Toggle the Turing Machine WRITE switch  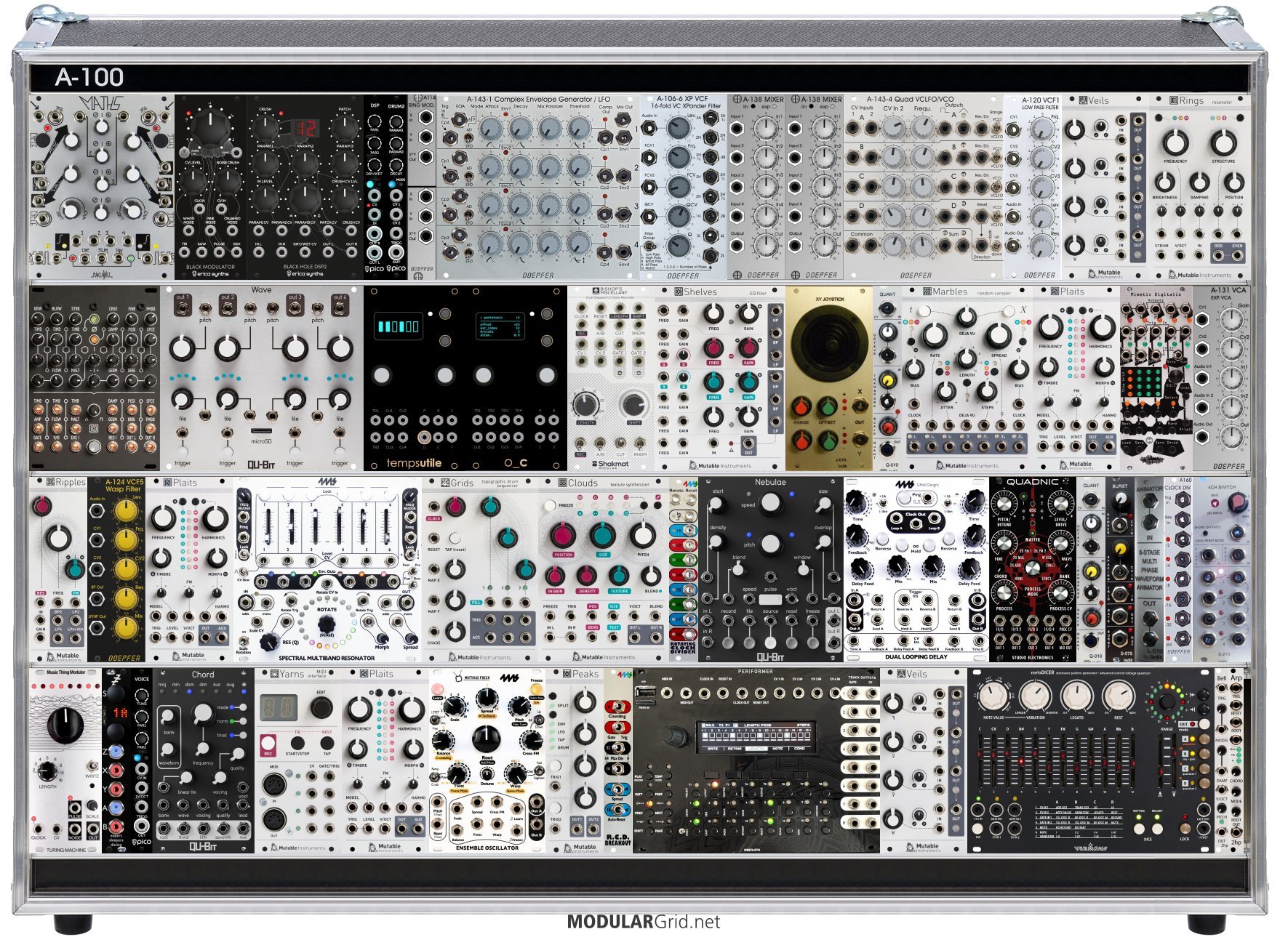coord(92,766)
